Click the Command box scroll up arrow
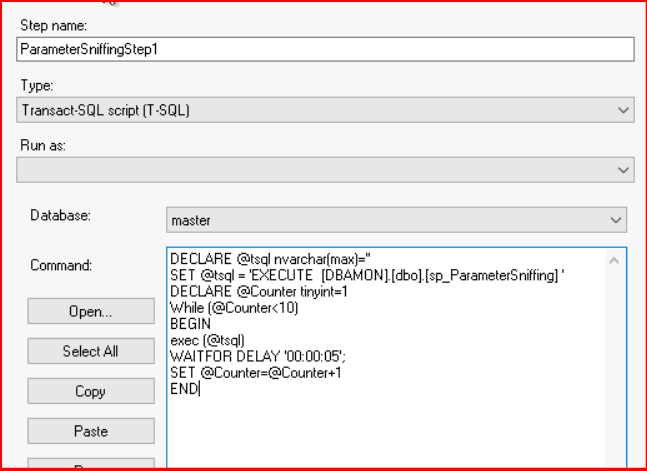This screenshot has height=471, width=647. coord(614,260)
